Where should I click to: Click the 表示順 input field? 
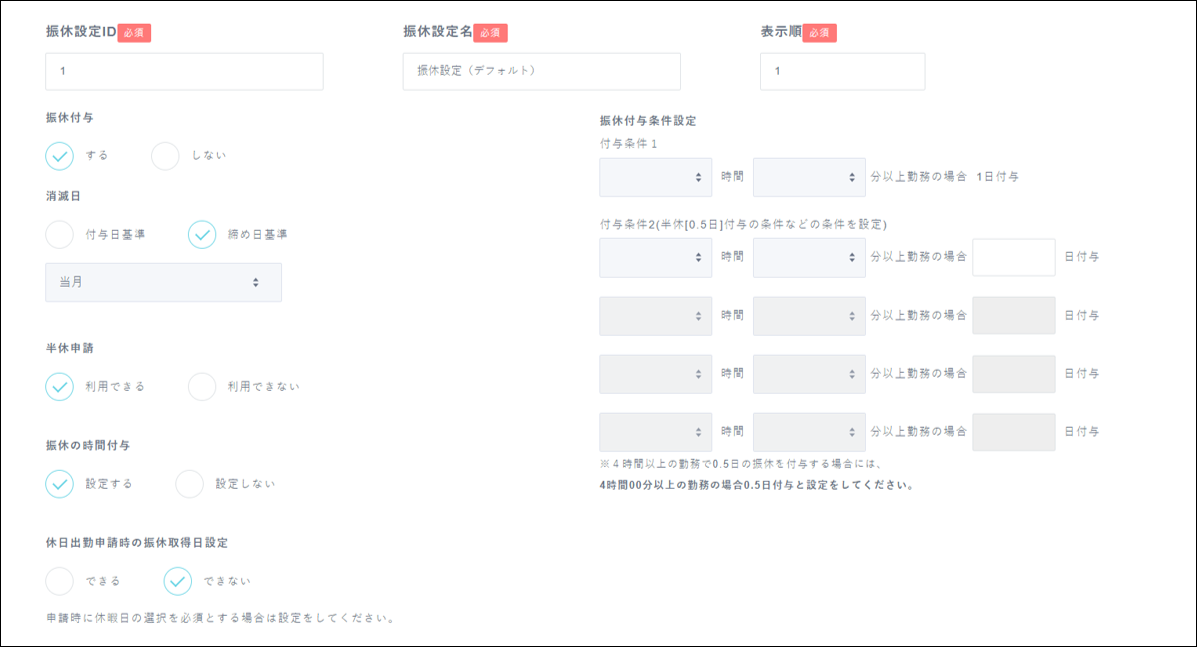[842, 71]
